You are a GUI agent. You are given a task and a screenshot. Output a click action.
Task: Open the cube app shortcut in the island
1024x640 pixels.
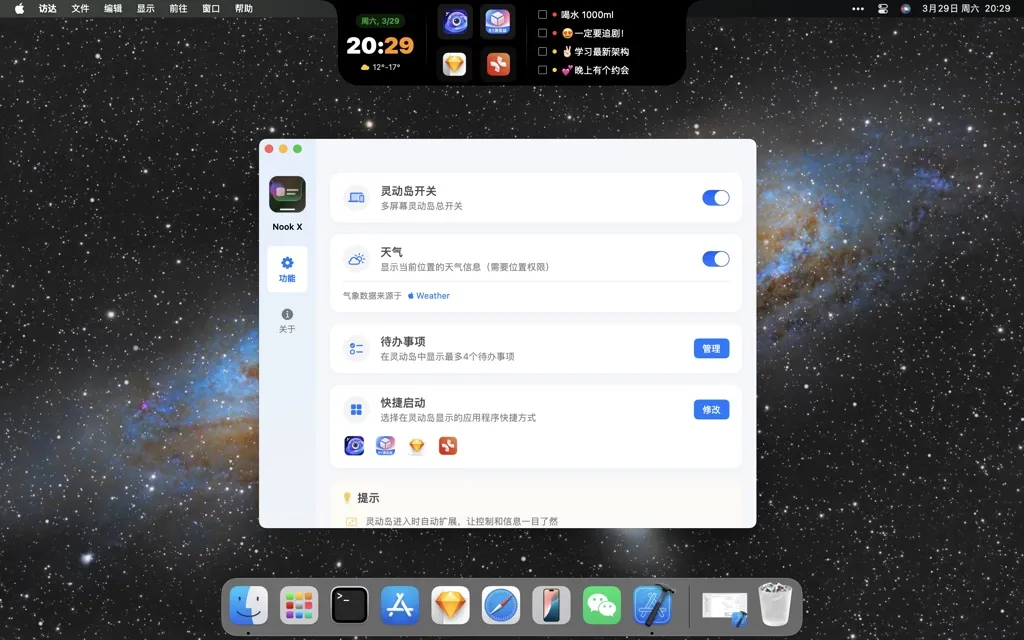[x=498, y=21]
